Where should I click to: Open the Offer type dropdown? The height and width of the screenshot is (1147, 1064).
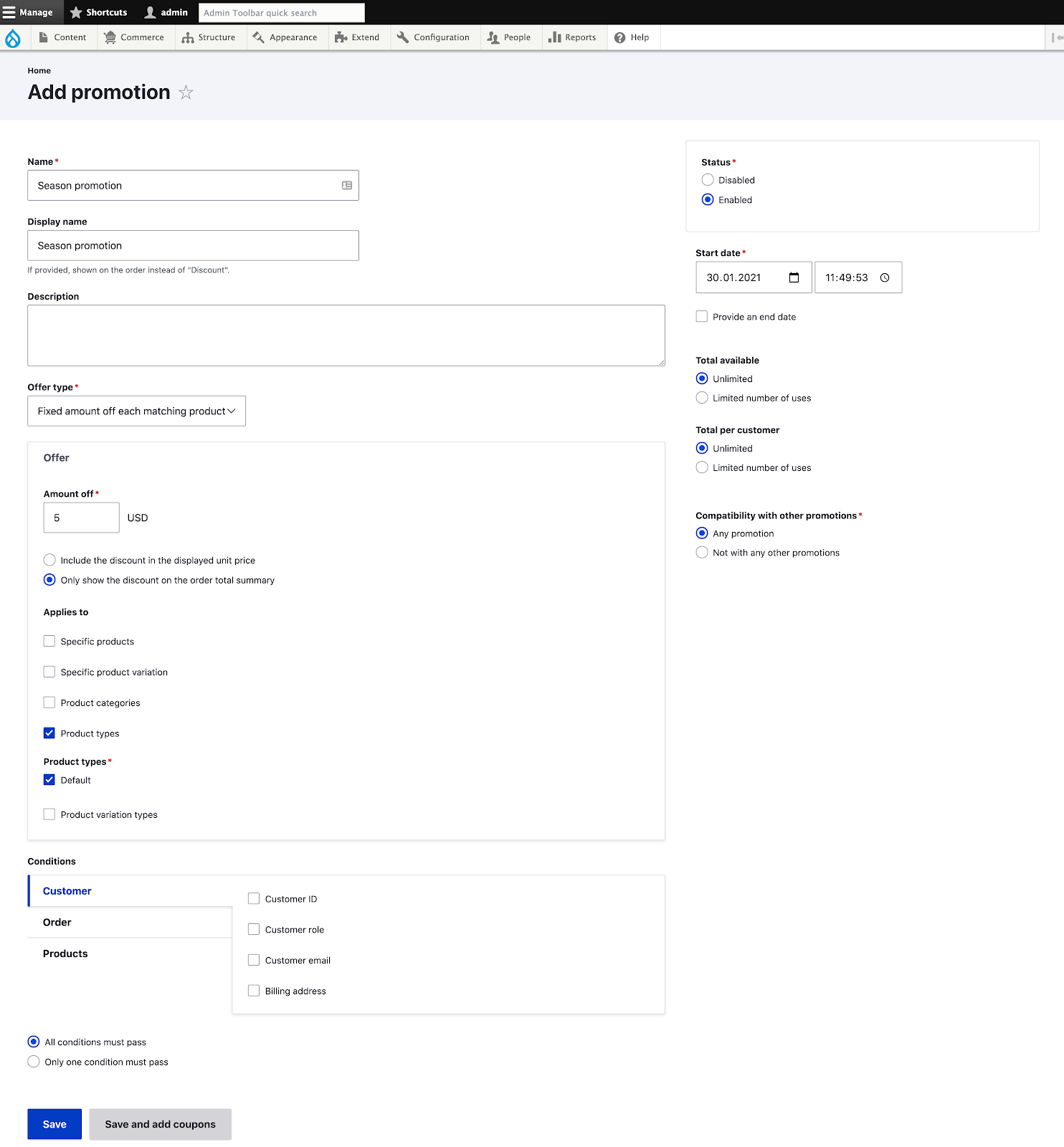tap(136, 411)
